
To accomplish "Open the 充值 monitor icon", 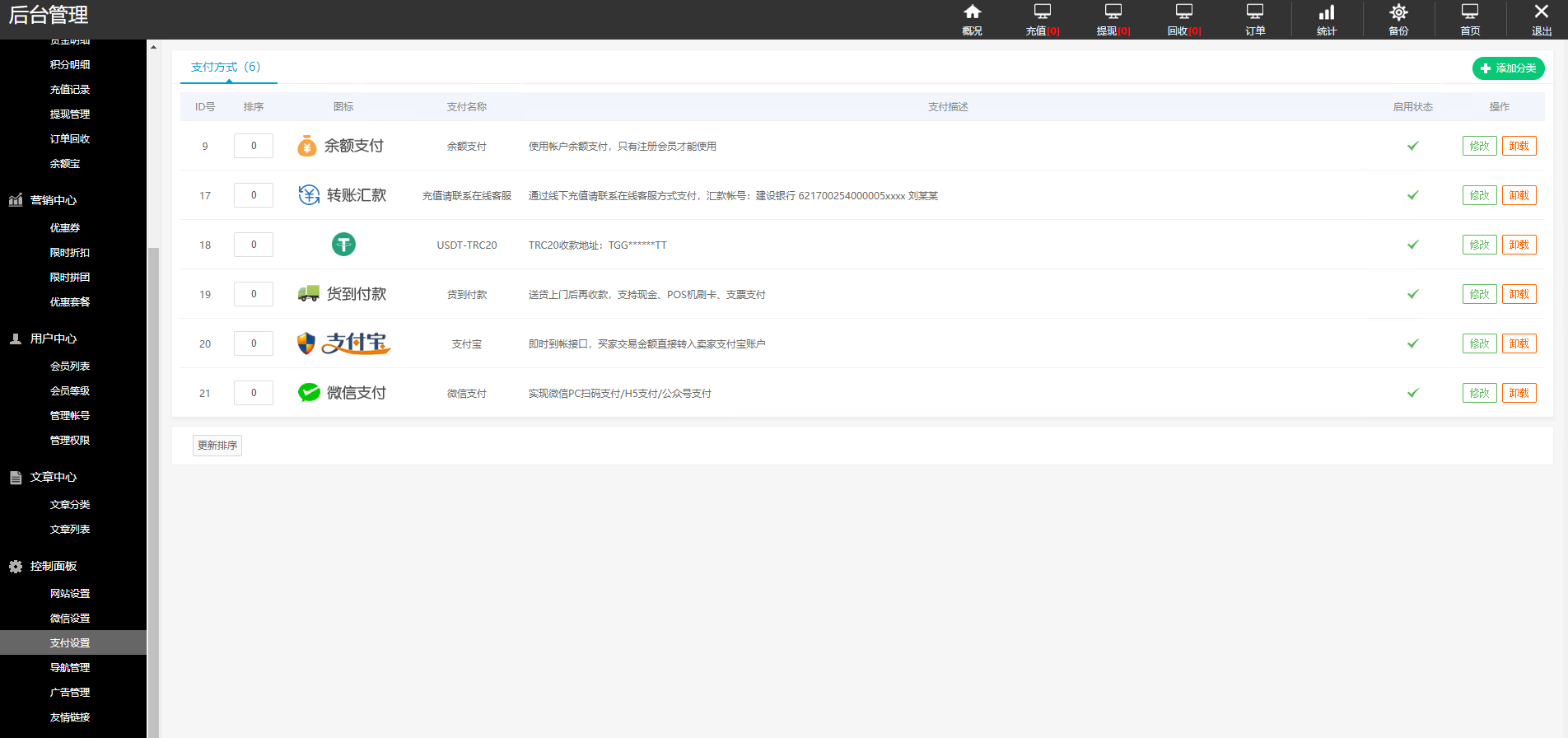I will point(1043,12).
